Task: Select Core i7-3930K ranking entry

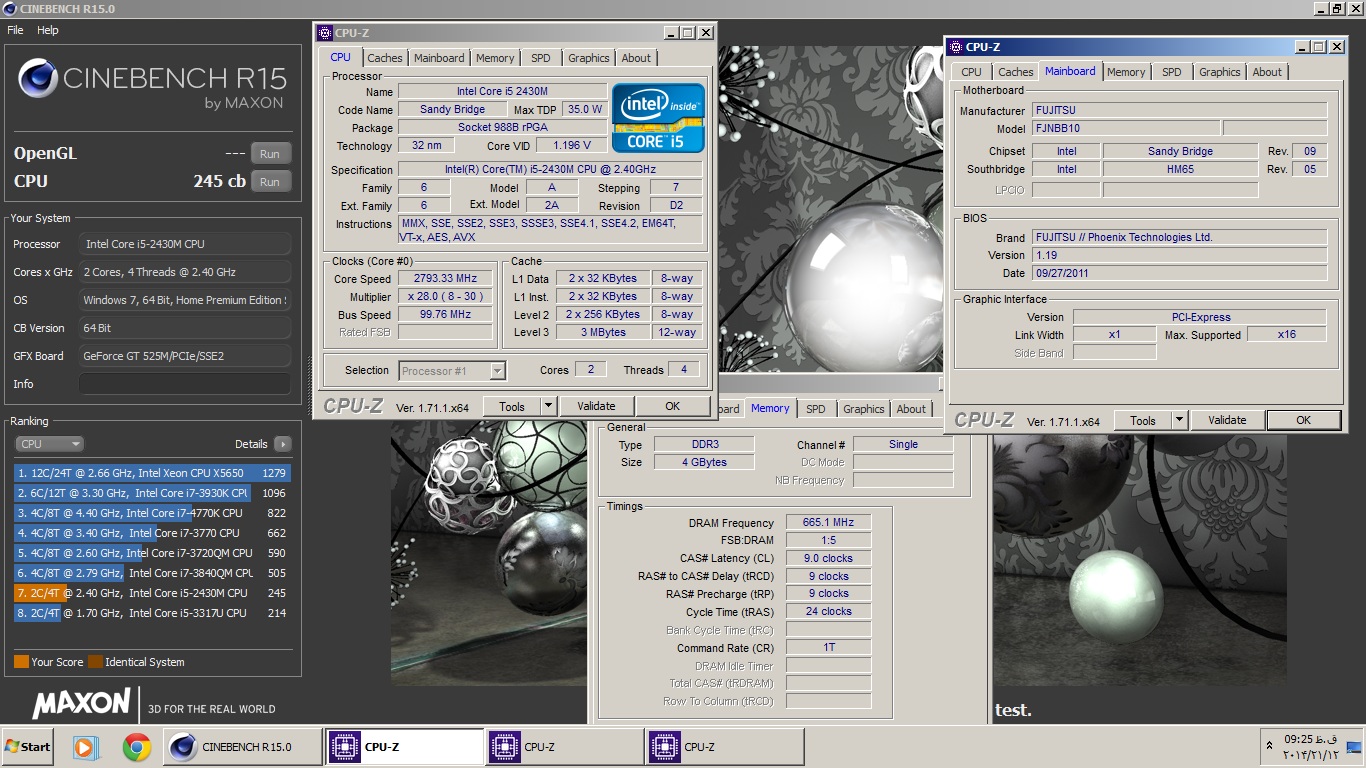Action: [x=151, y=493]
